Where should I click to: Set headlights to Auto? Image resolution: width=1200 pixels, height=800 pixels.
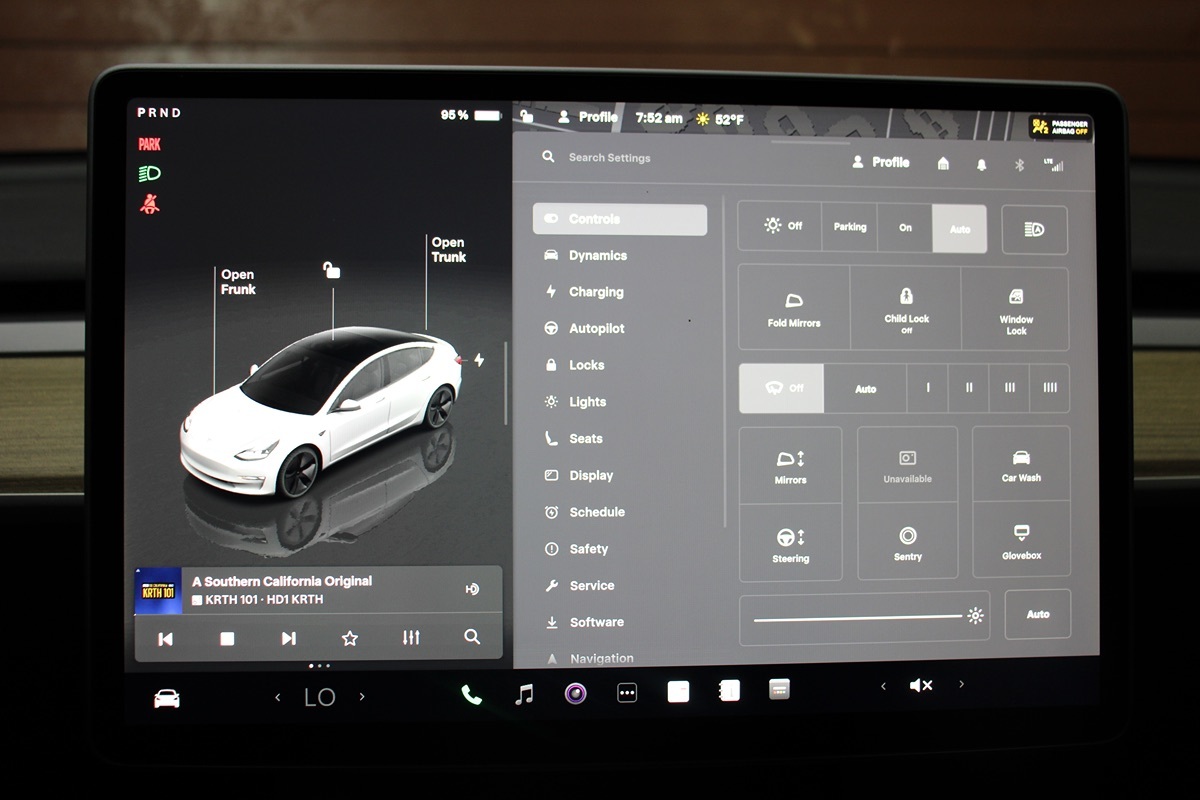click(959, 228)
